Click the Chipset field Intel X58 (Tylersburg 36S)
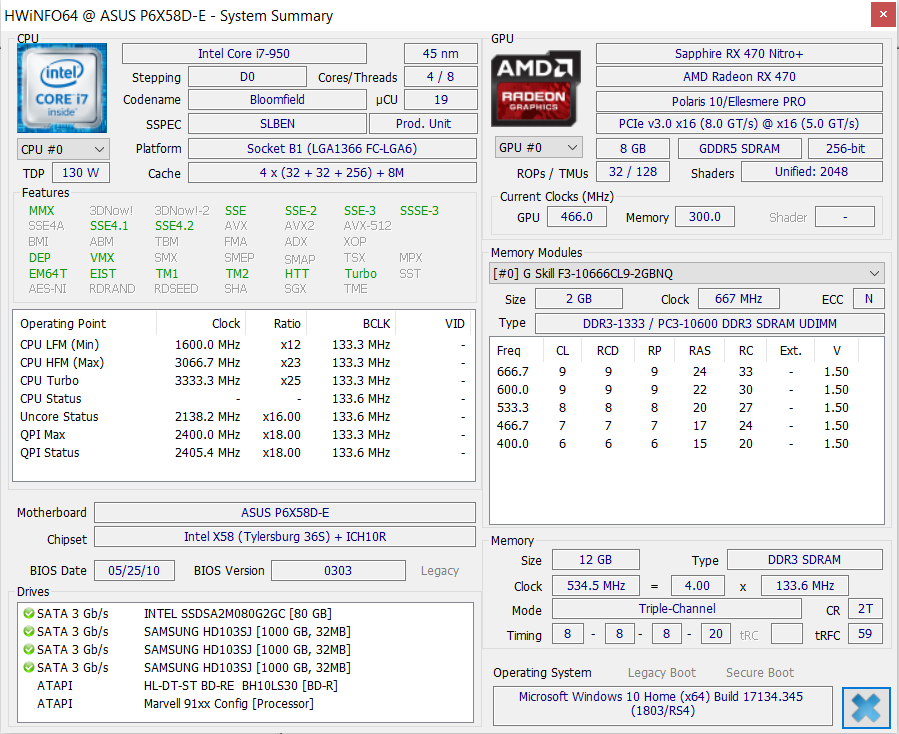Image resolution: width=899 pixels, height=734 pixels. coord(285,537)
